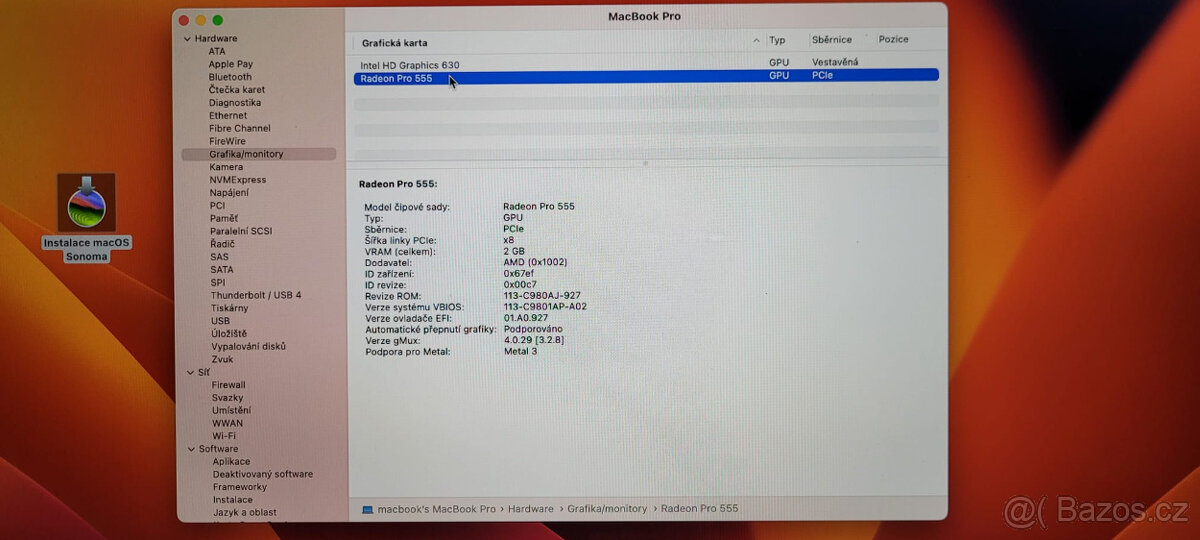Screen dimensions: 1200x540
Task: Select WWAN under Síť
Action: (227, 423)
